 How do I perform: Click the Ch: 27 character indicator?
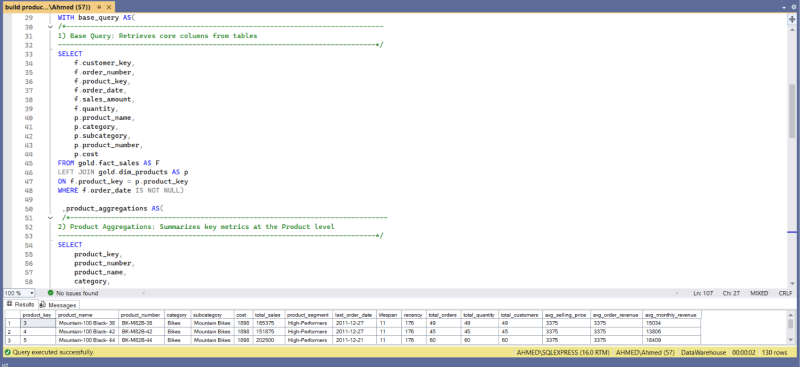click(x=732, y=293)
